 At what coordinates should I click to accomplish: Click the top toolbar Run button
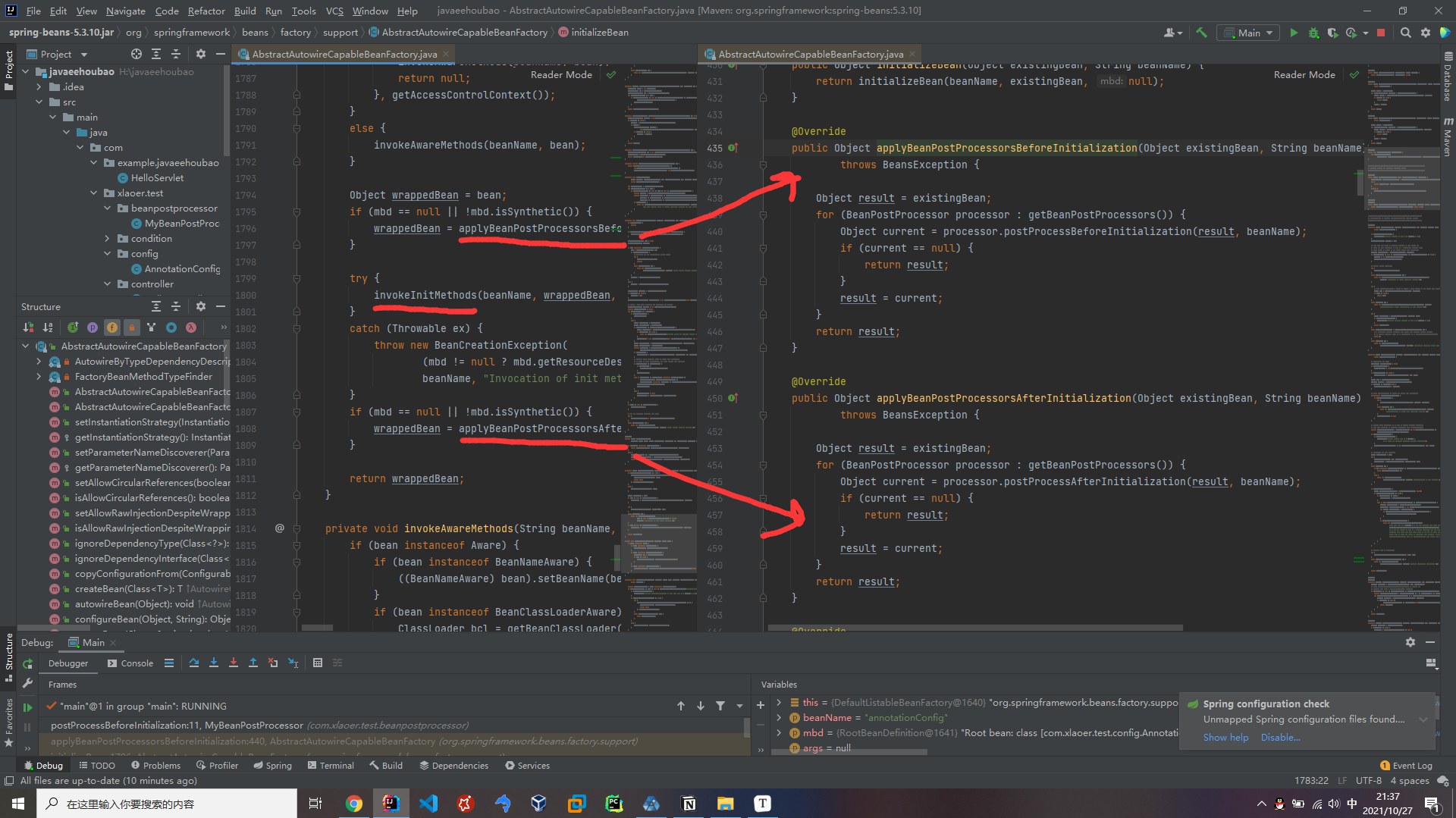point(1294,33)
